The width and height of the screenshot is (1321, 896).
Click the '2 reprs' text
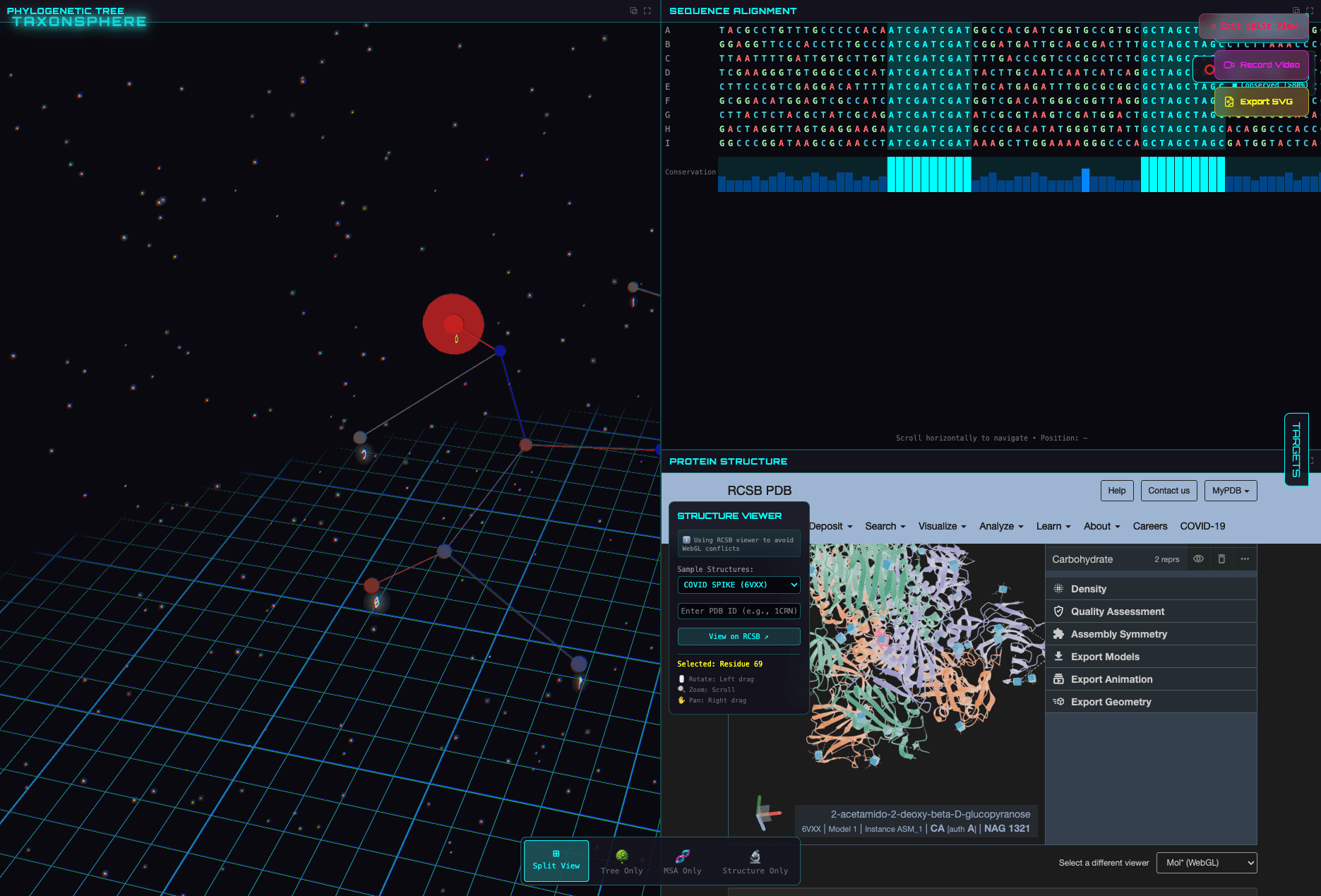pos(1166,559)
